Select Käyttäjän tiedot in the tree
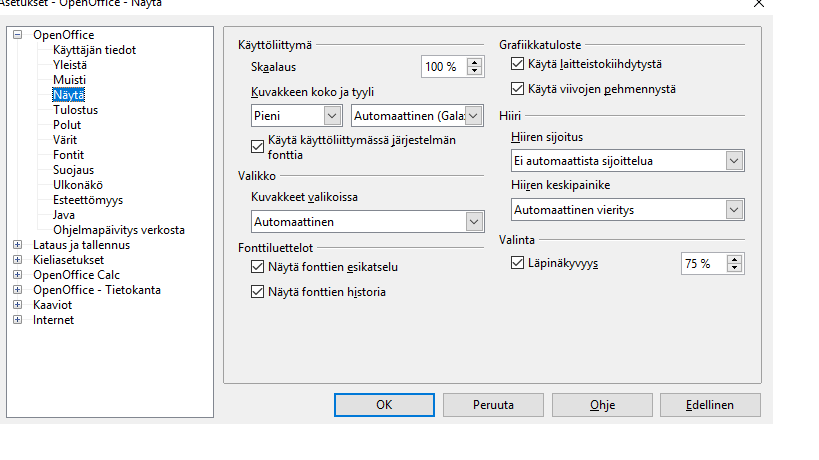819x460 pixels. (94, 50)
